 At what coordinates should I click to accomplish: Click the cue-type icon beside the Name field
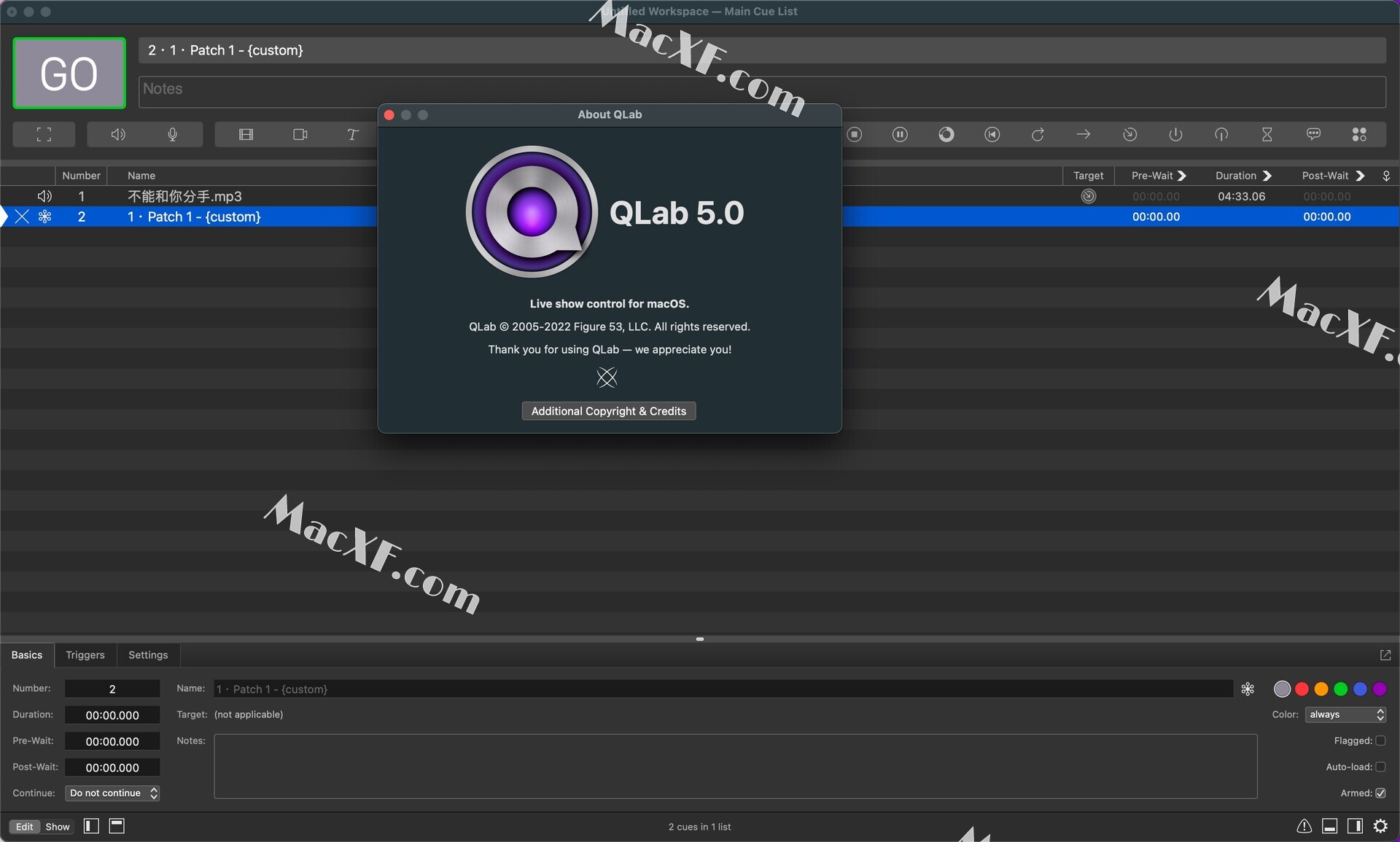(x=1248, y=689)
